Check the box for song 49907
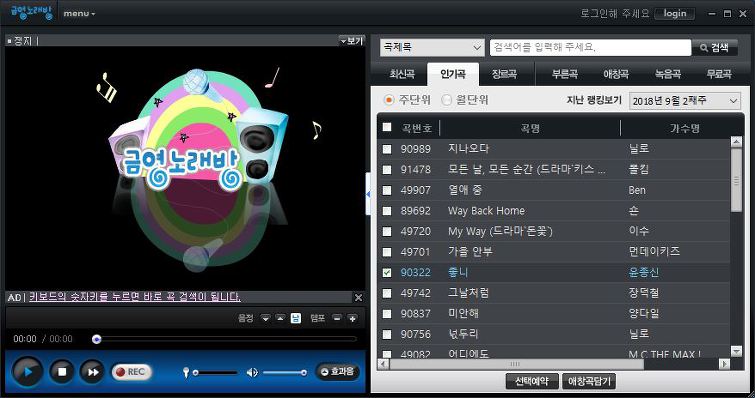The image size is (755, 398). 387,190
